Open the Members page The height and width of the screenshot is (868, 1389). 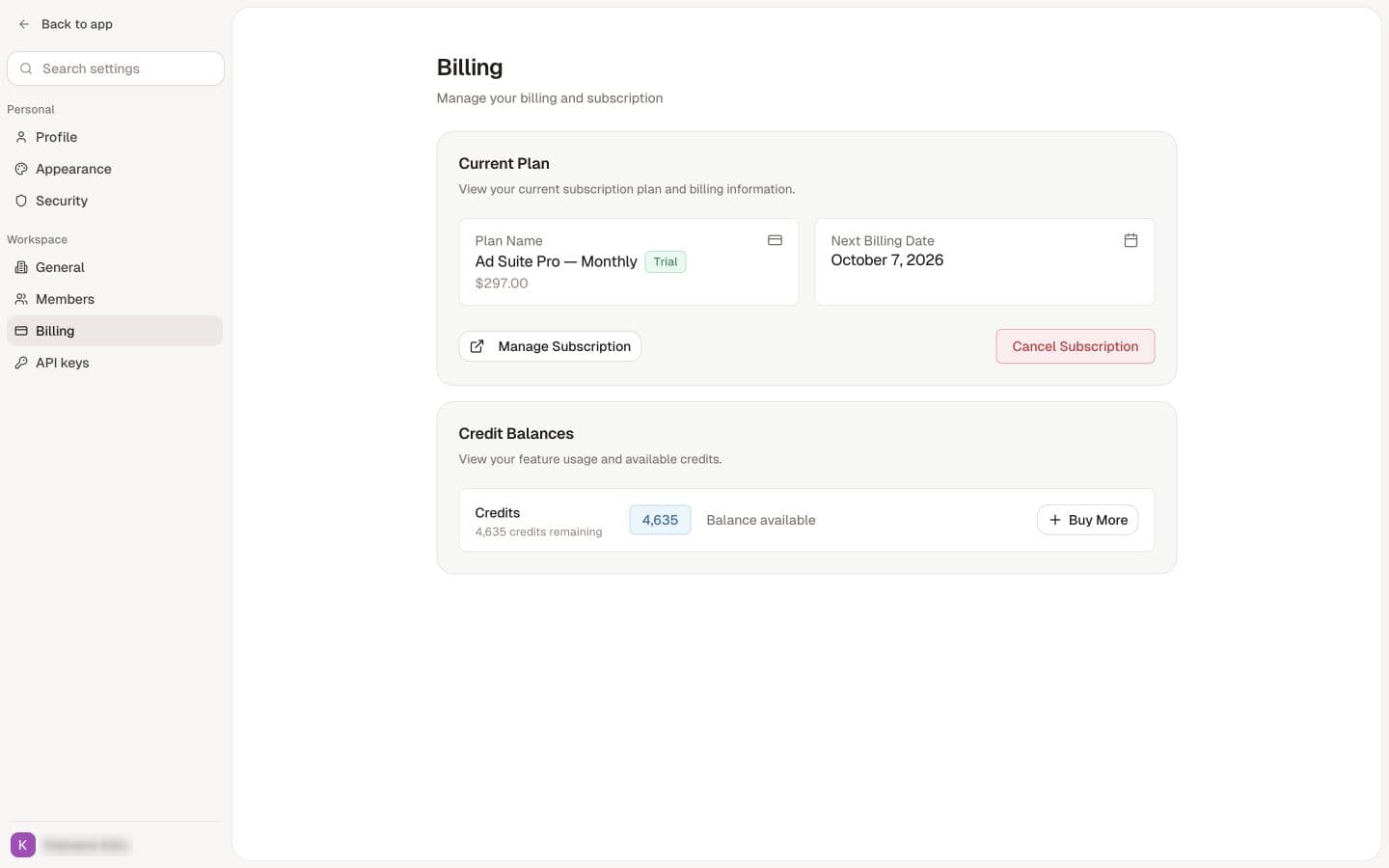tap(115, 299)
